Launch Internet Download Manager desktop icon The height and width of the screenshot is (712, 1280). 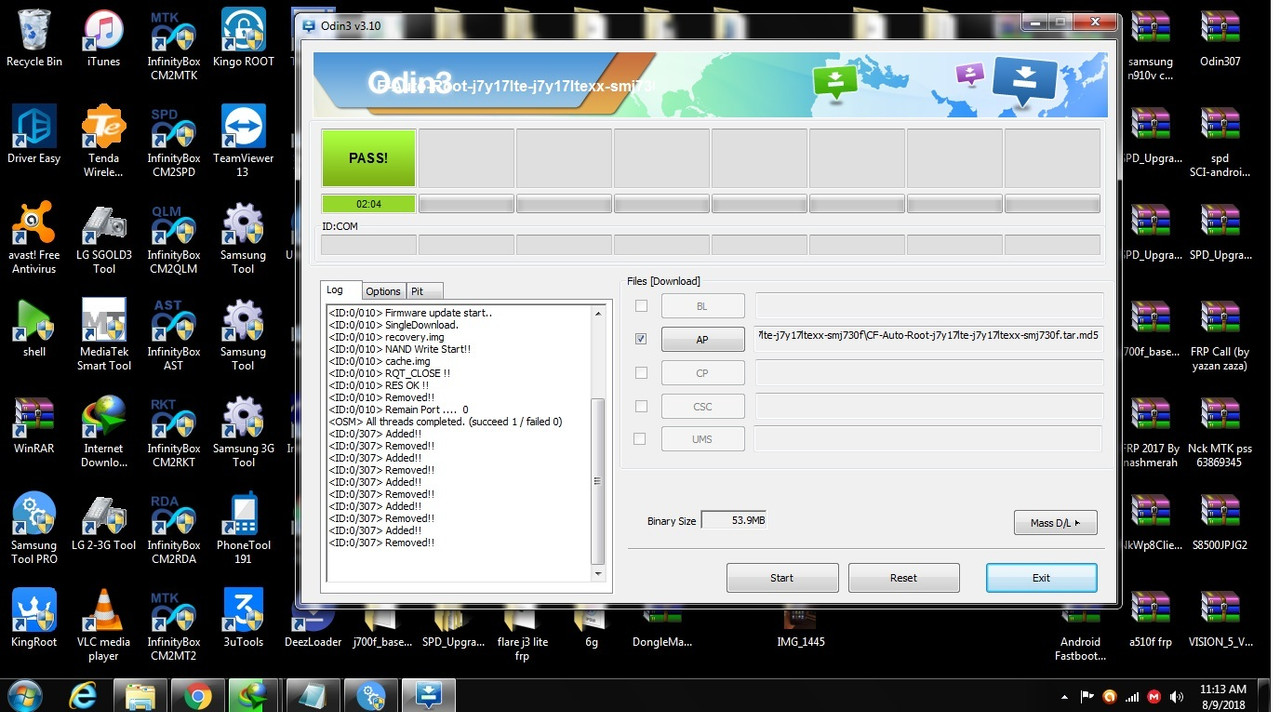(103, 433)
